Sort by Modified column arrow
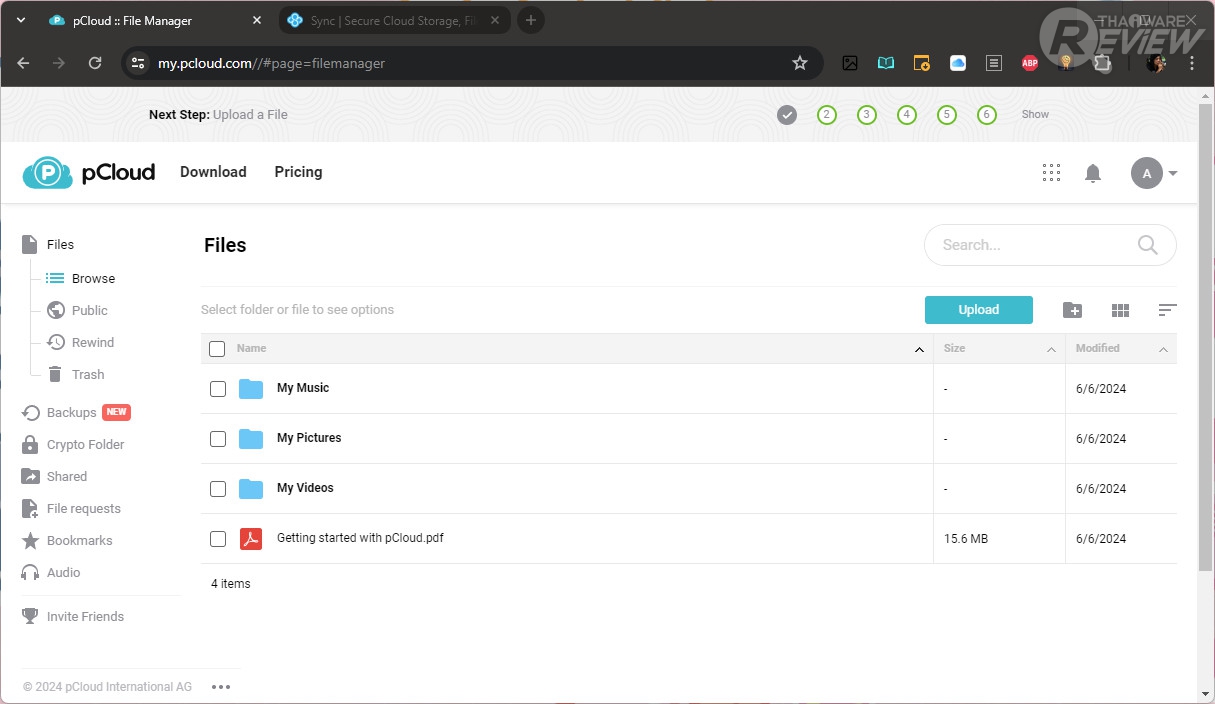 pos(1163,349)
